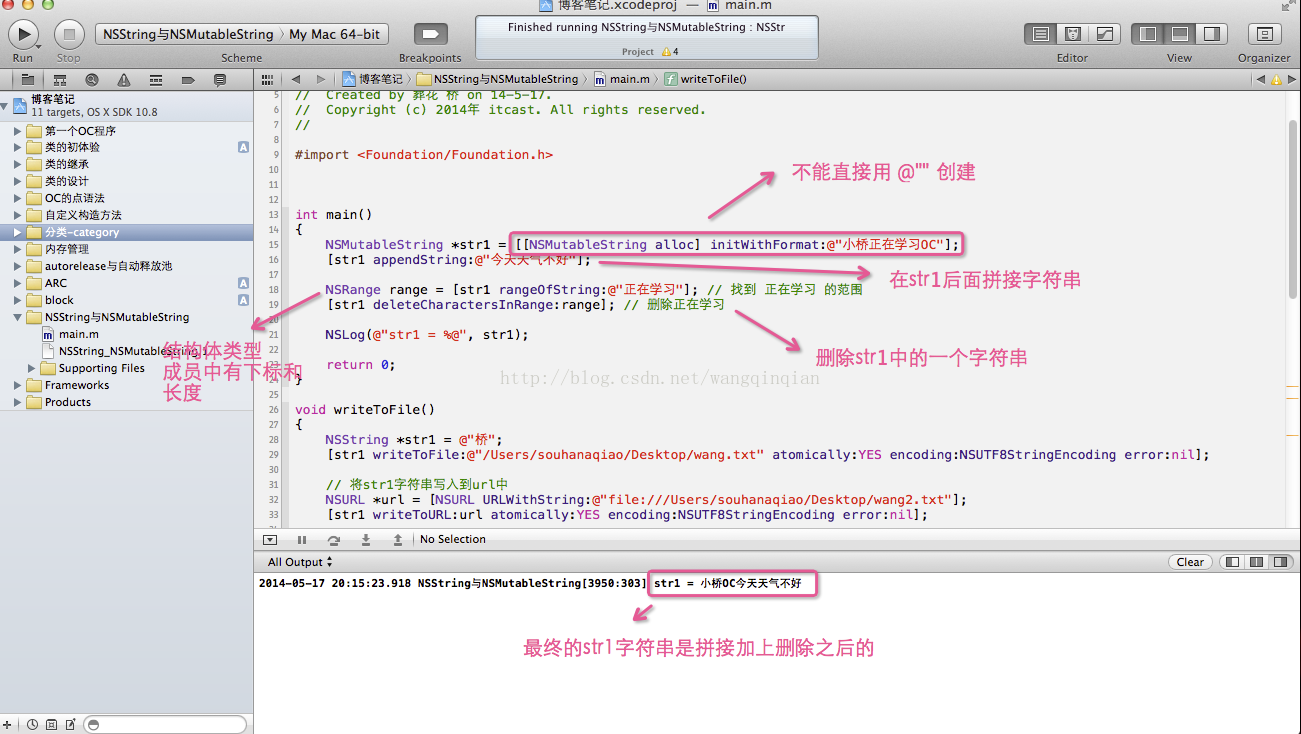Show the Issue navigator
Screen dimensions: 1301x734
(x=124, y=79)
